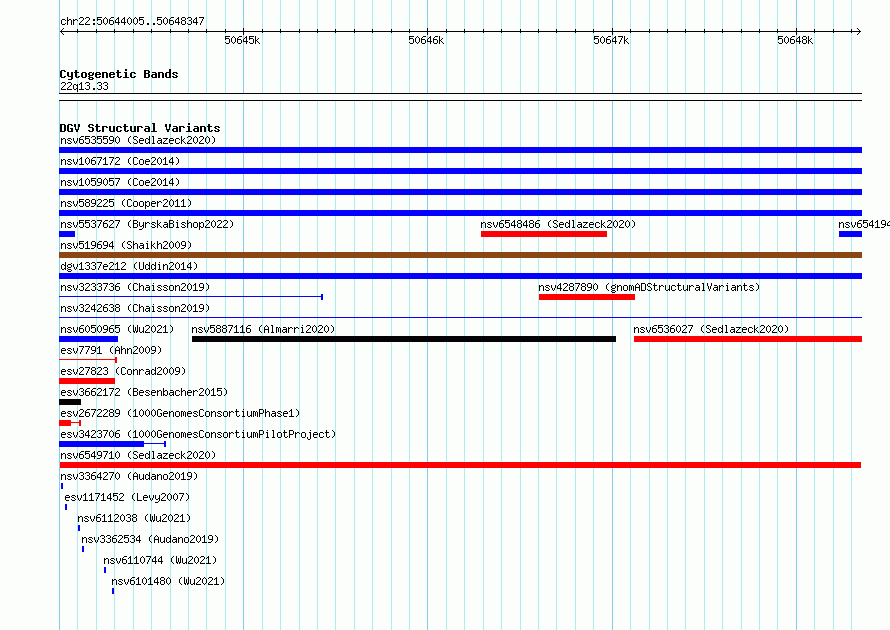Select the blue nsv1067172 variant bar

(460, 171)
